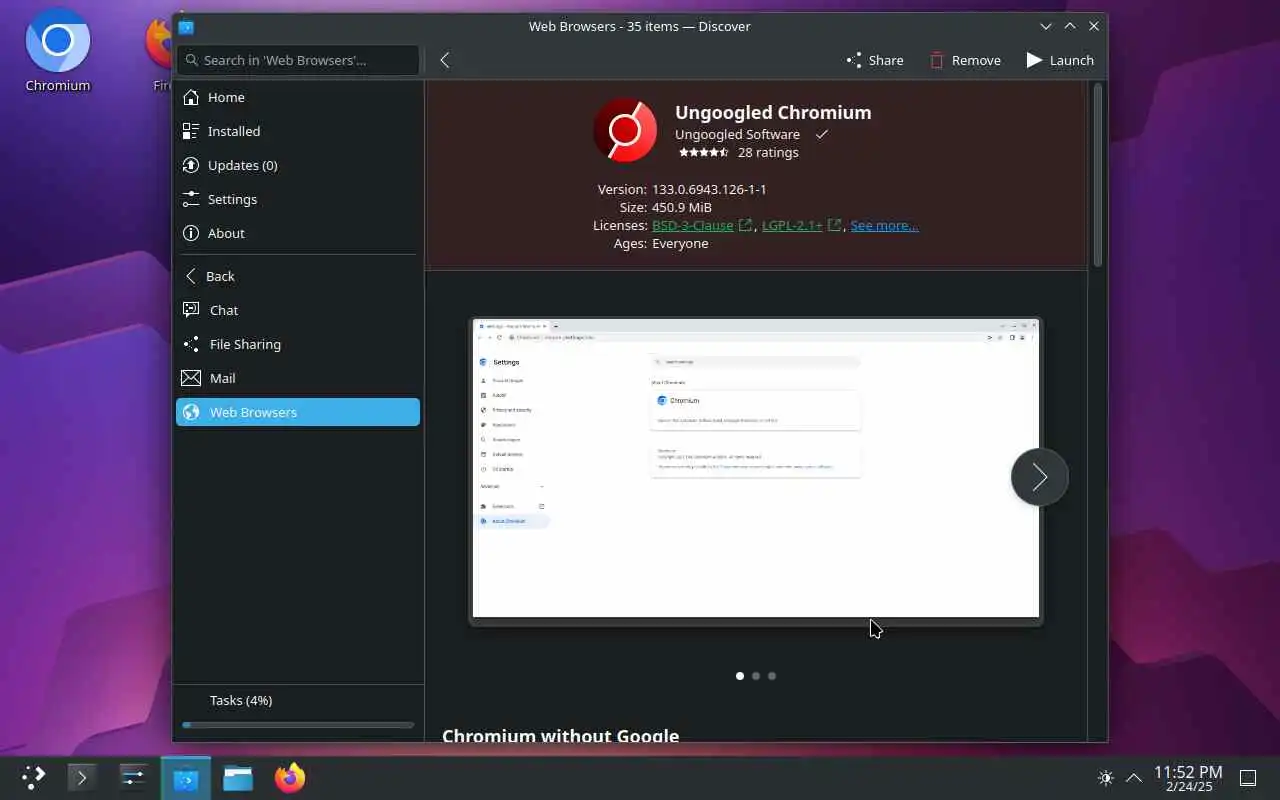The image size is (1280, 800).
Task: Remove Ungoogled Chromium
Action: [965, 60]
